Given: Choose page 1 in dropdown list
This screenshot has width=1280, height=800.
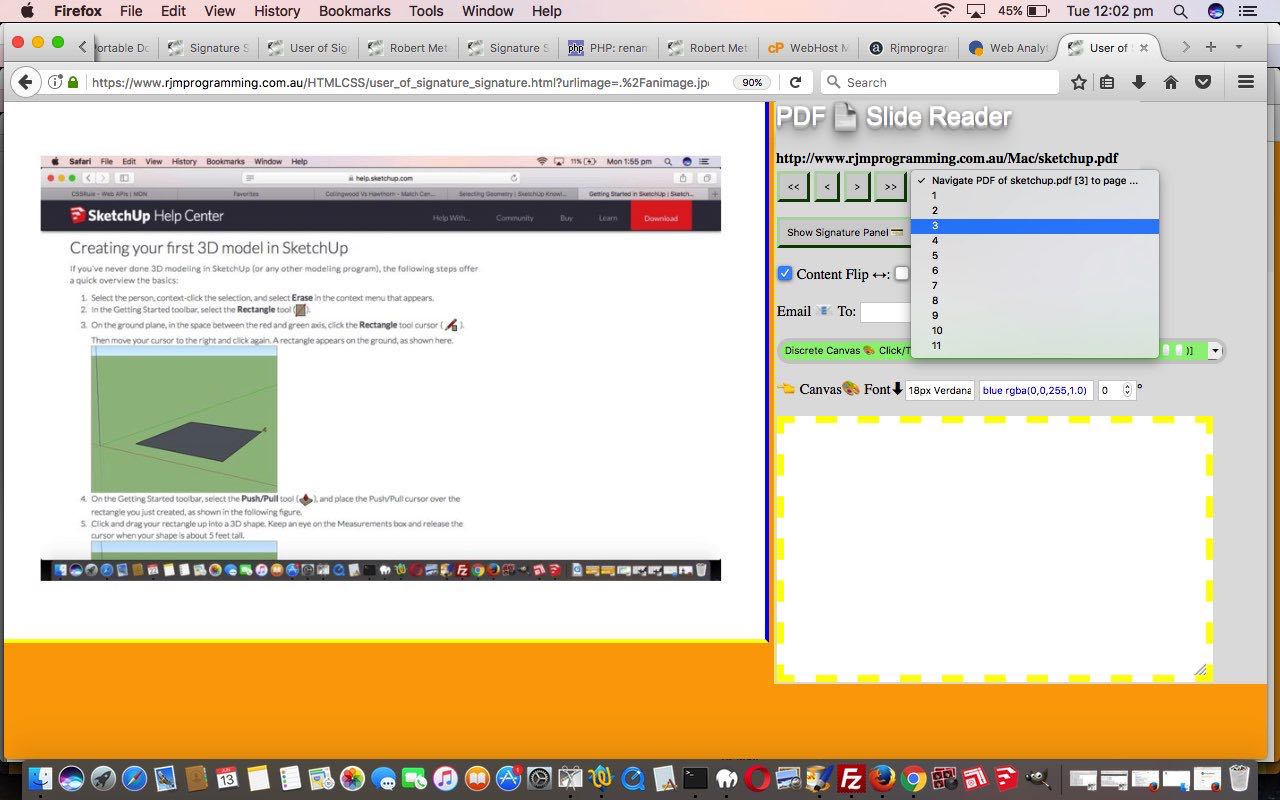Looking at the screenshot, I should coord(1035,196).
